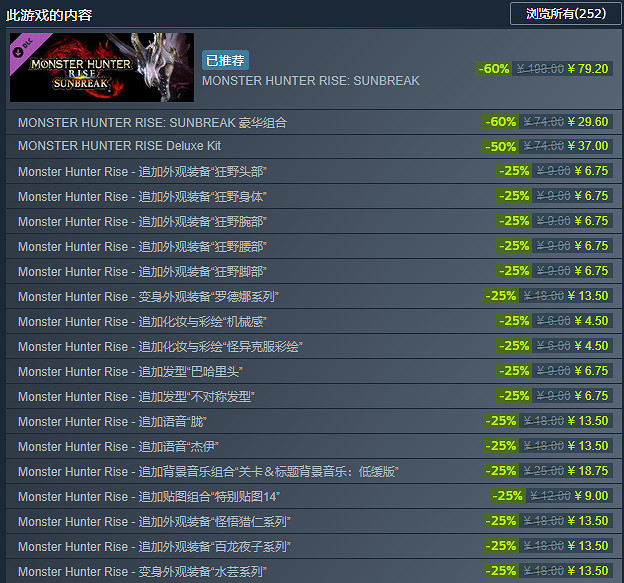Open 追加语音 胧 DLC entry
This screenshot has height=583, width=624.
point(314,421)
